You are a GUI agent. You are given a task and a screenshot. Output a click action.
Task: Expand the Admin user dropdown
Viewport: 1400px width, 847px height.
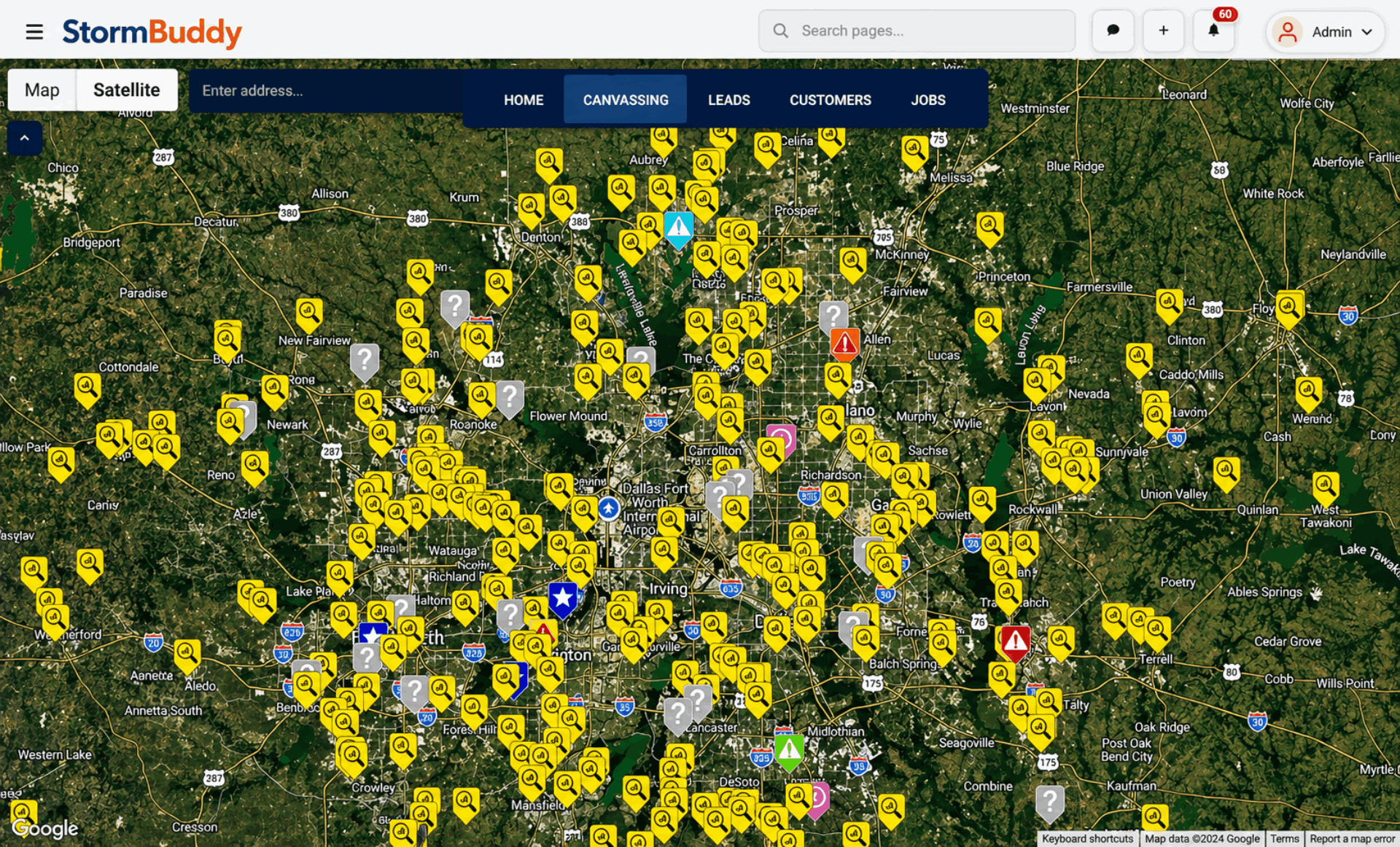pos(1325,31)
